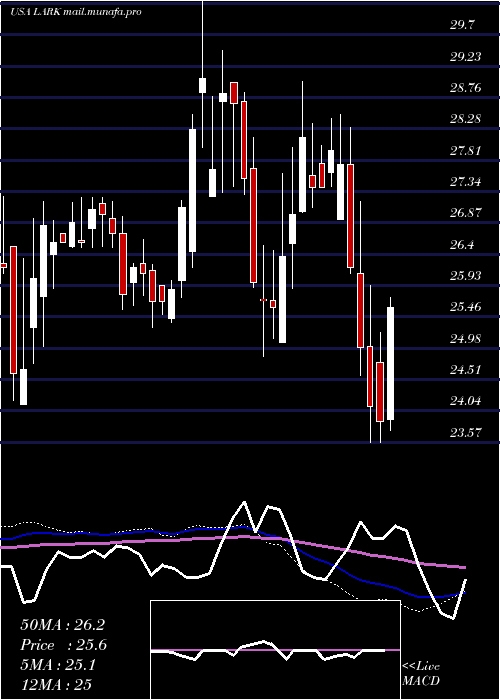The image size is (500, 700).
Task: Select the 26.4 price axis label
Action: (462, 245)
